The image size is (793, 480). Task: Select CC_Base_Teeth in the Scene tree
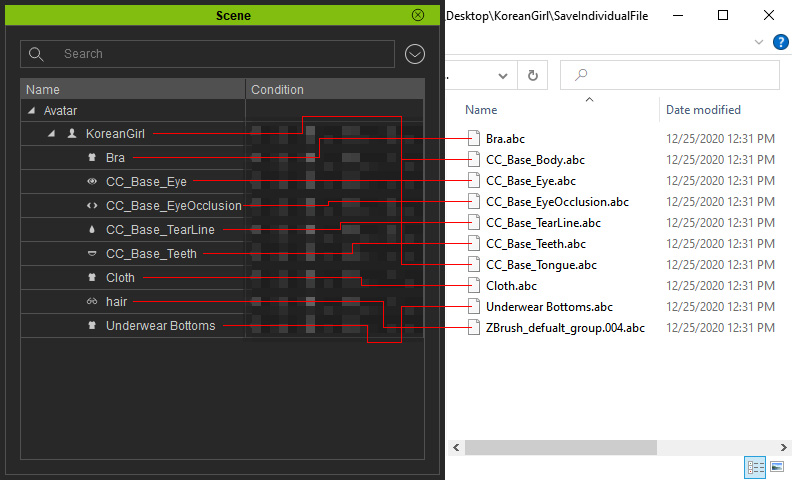[x=151, y=254]
